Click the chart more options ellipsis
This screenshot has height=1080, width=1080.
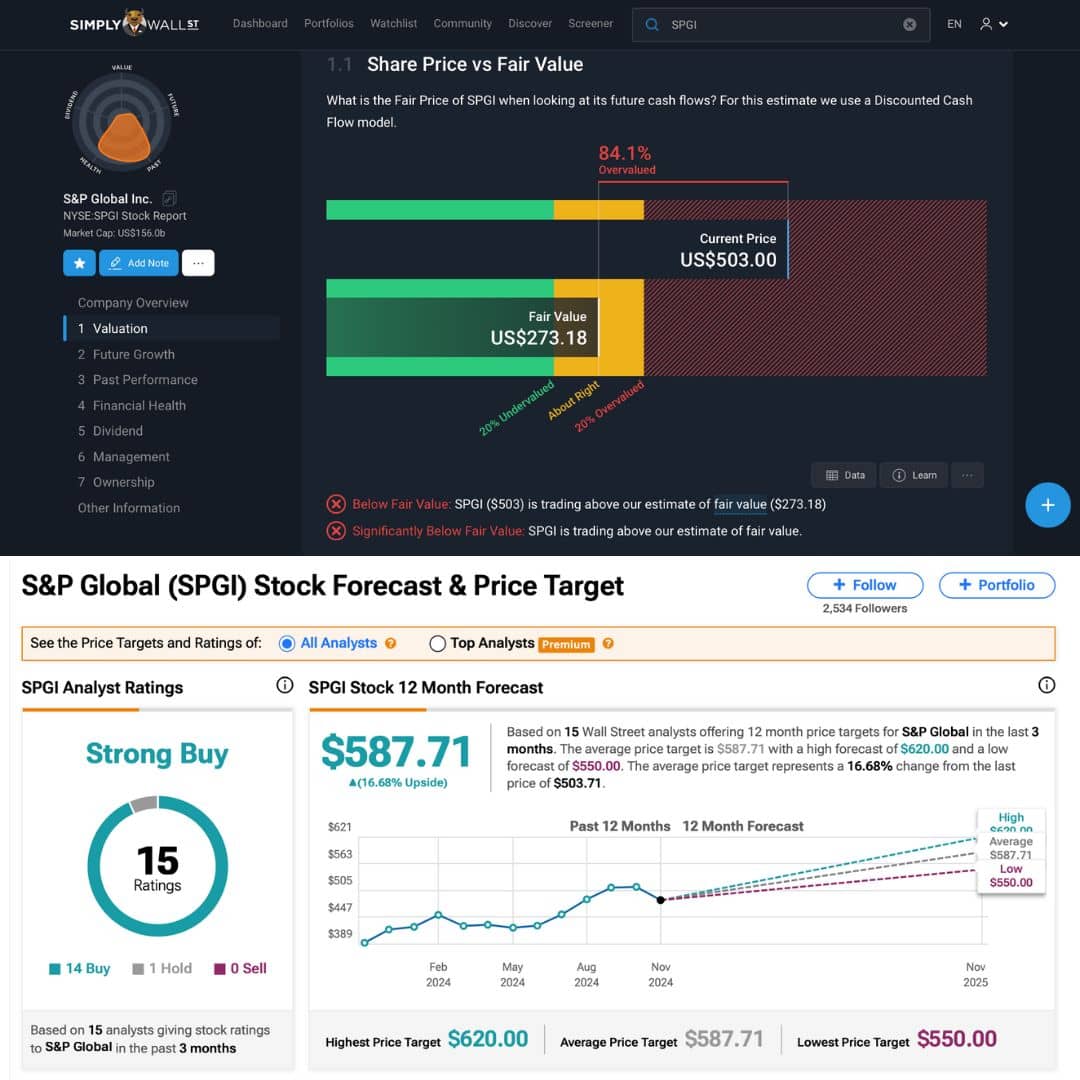(x=967, y=475)
